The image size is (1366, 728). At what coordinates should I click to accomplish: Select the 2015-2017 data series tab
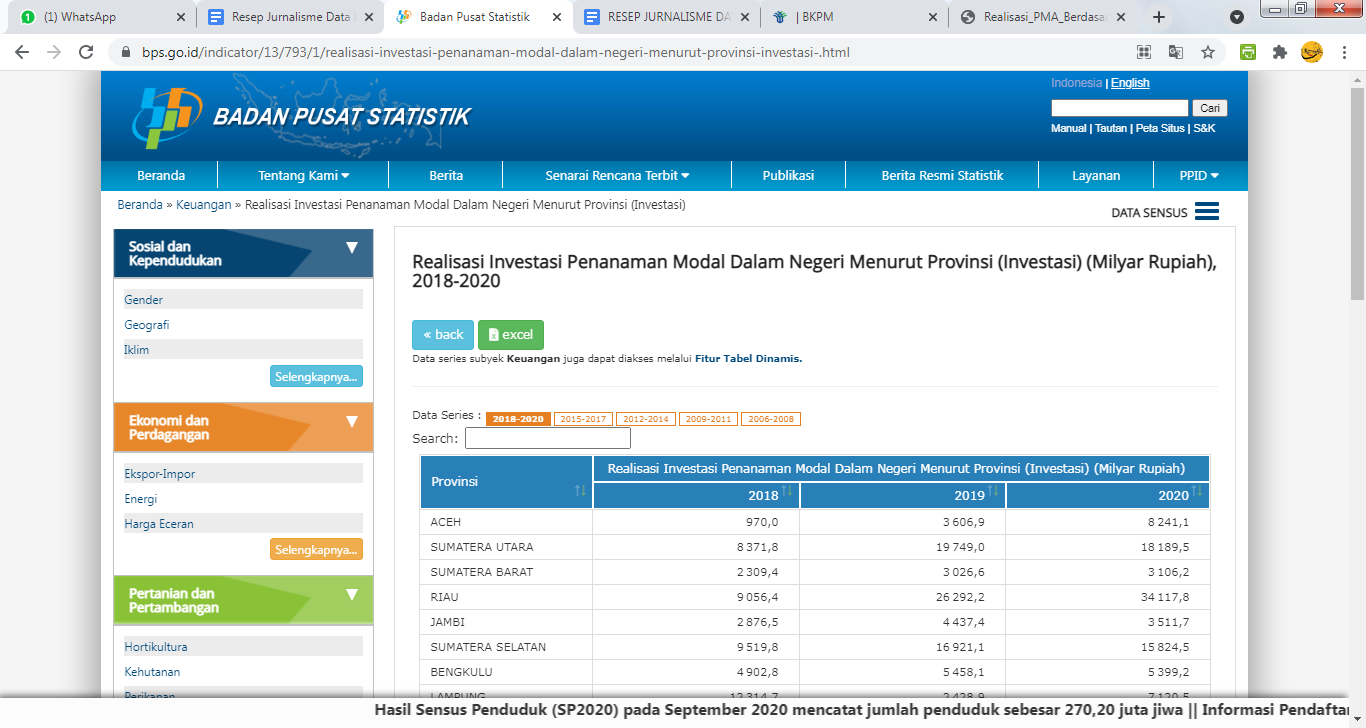coord(582,419)
